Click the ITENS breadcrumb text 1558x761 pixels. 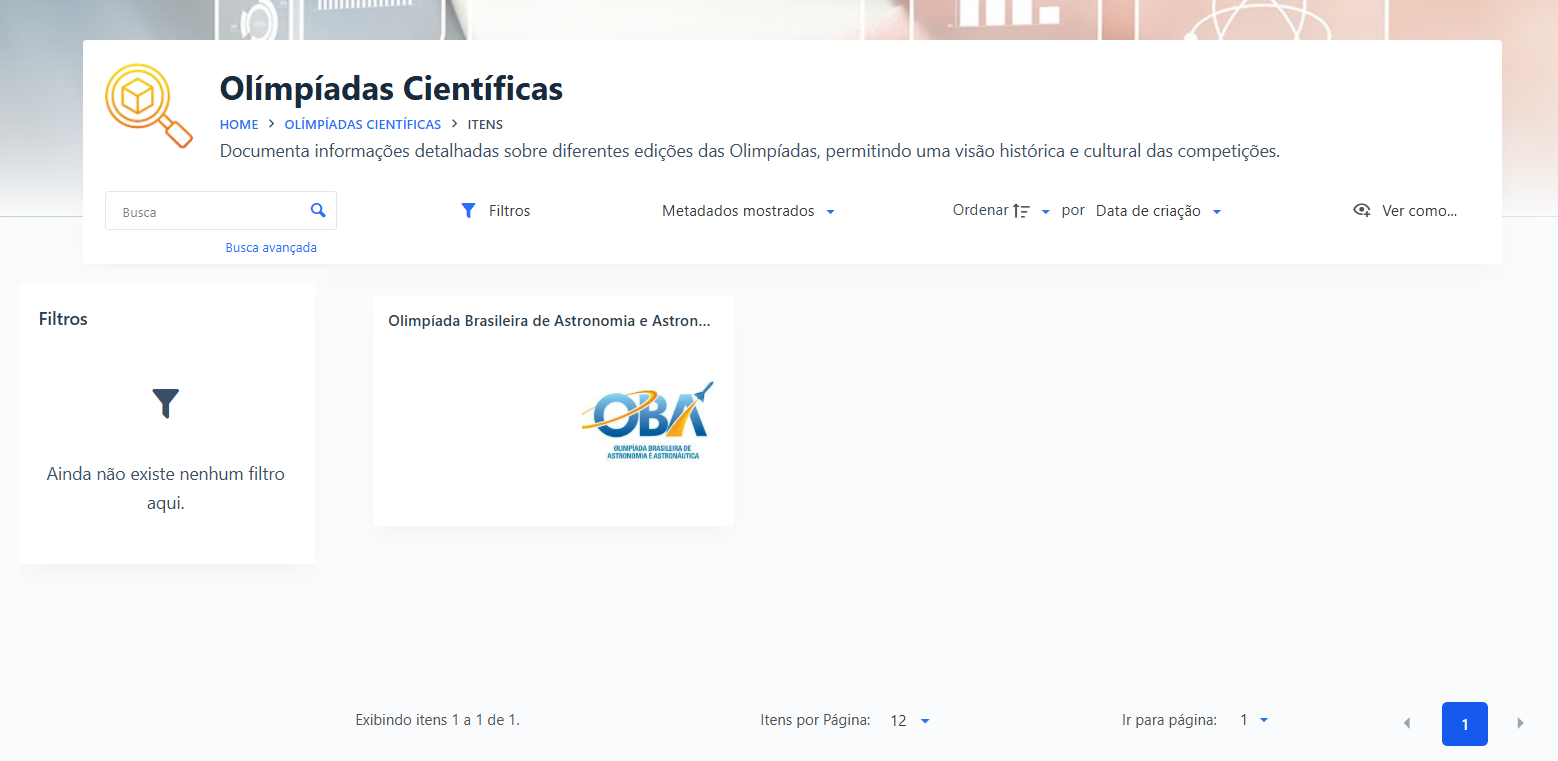click(x=485, y=124)
